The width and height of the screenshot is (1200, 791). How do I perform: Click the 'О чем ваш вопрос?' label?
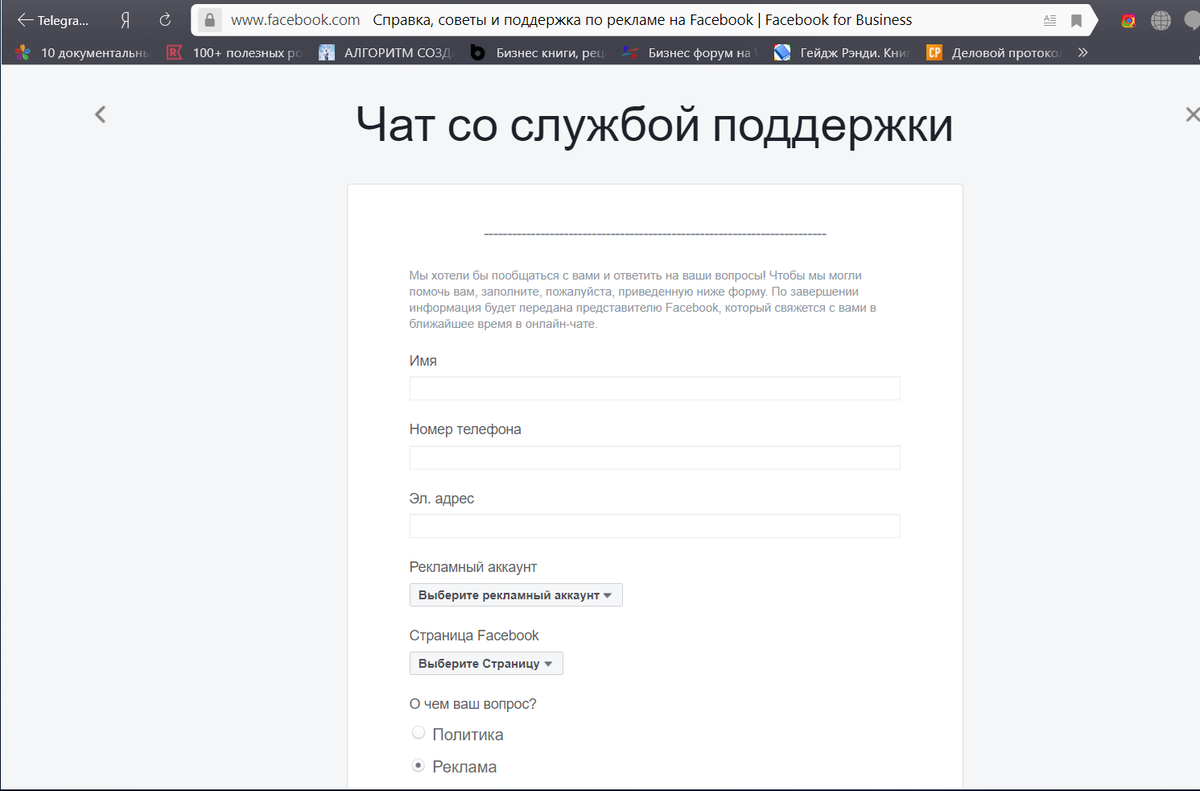point(473,704)
